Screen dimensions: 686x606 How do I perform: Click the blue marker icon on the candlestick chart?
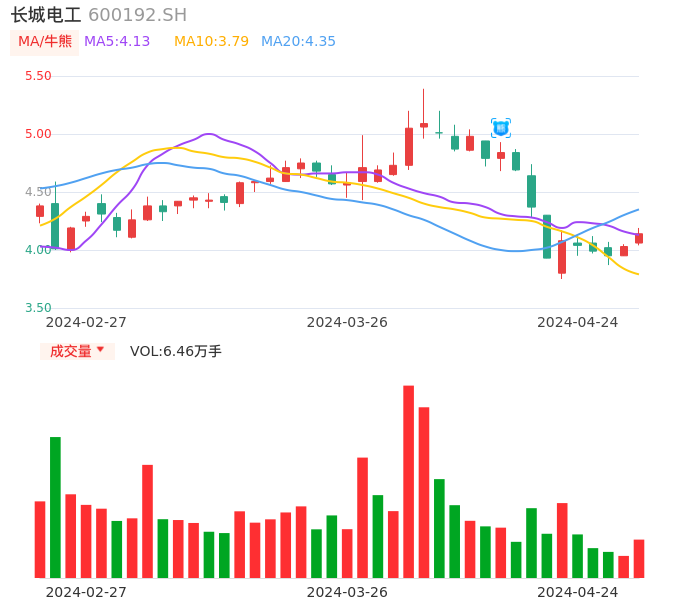(x=501, y=127)
